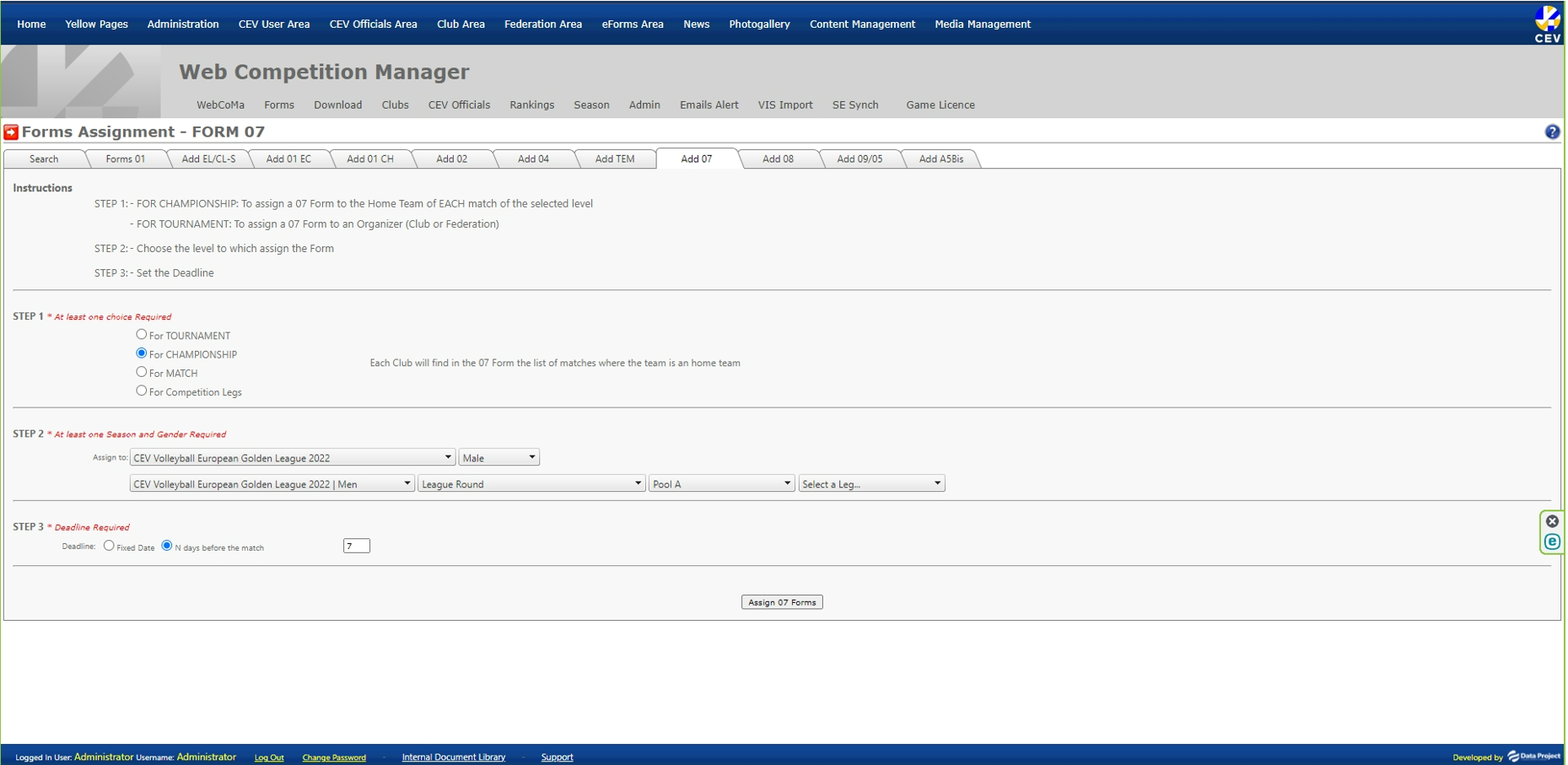1568x765 pixels.
Task: Open the help question mark icon
Action: [1551, 132]
